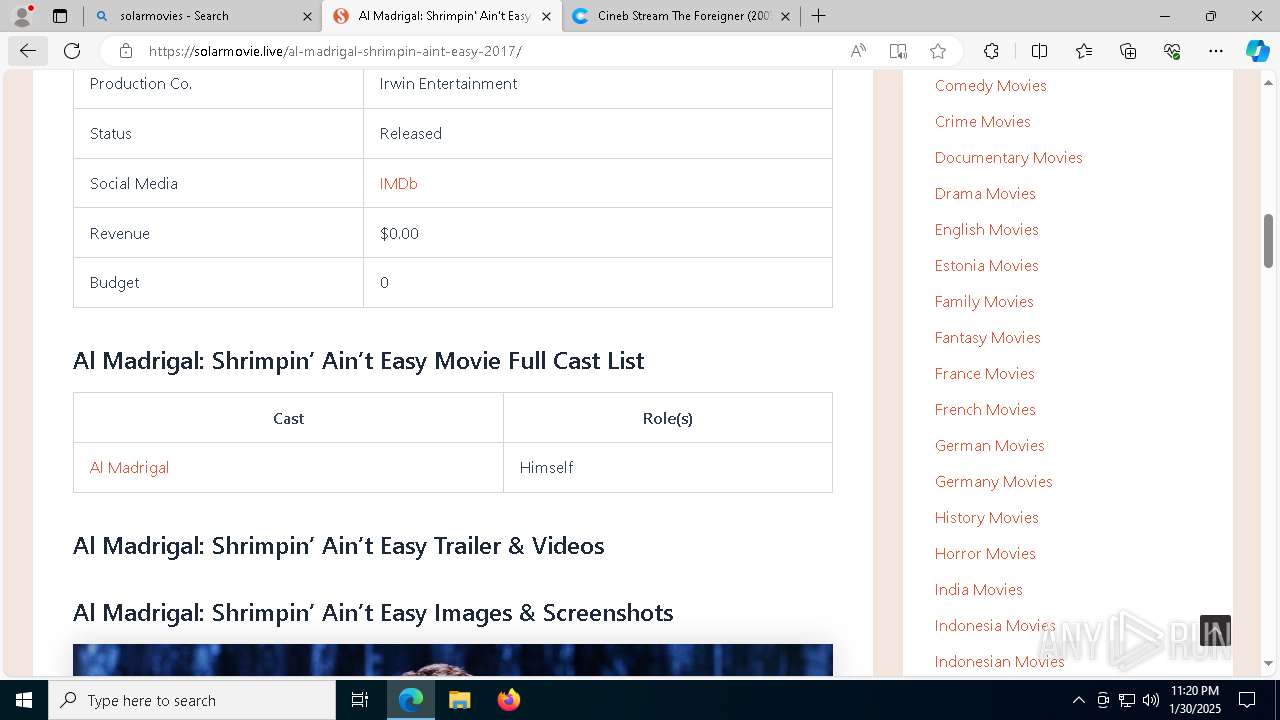The width and height of the screenshot is (1280, 720).
Task: Open the Collections icon
Action: pyautogui.click(x=1128, y=51)
